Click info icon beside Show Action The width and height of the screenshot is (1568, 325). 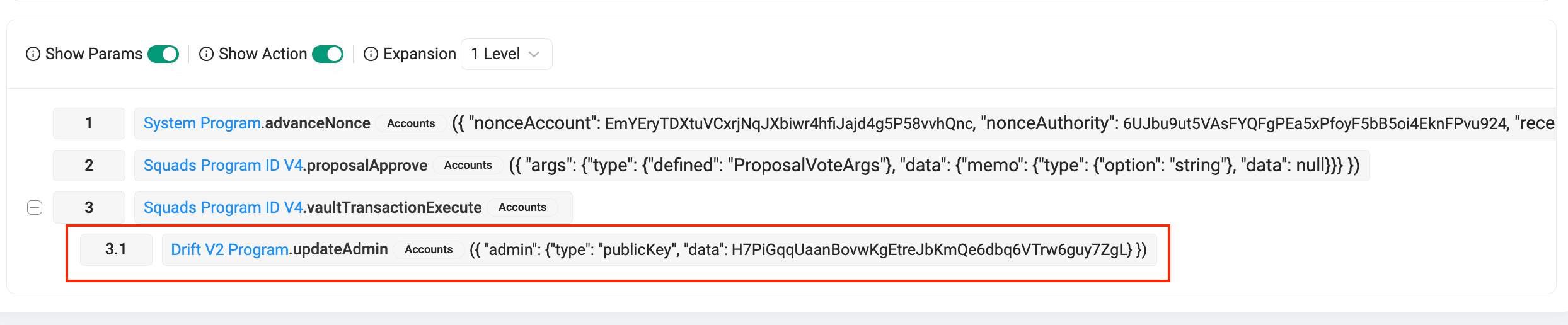pyautogui.click(x=206, y=54)
